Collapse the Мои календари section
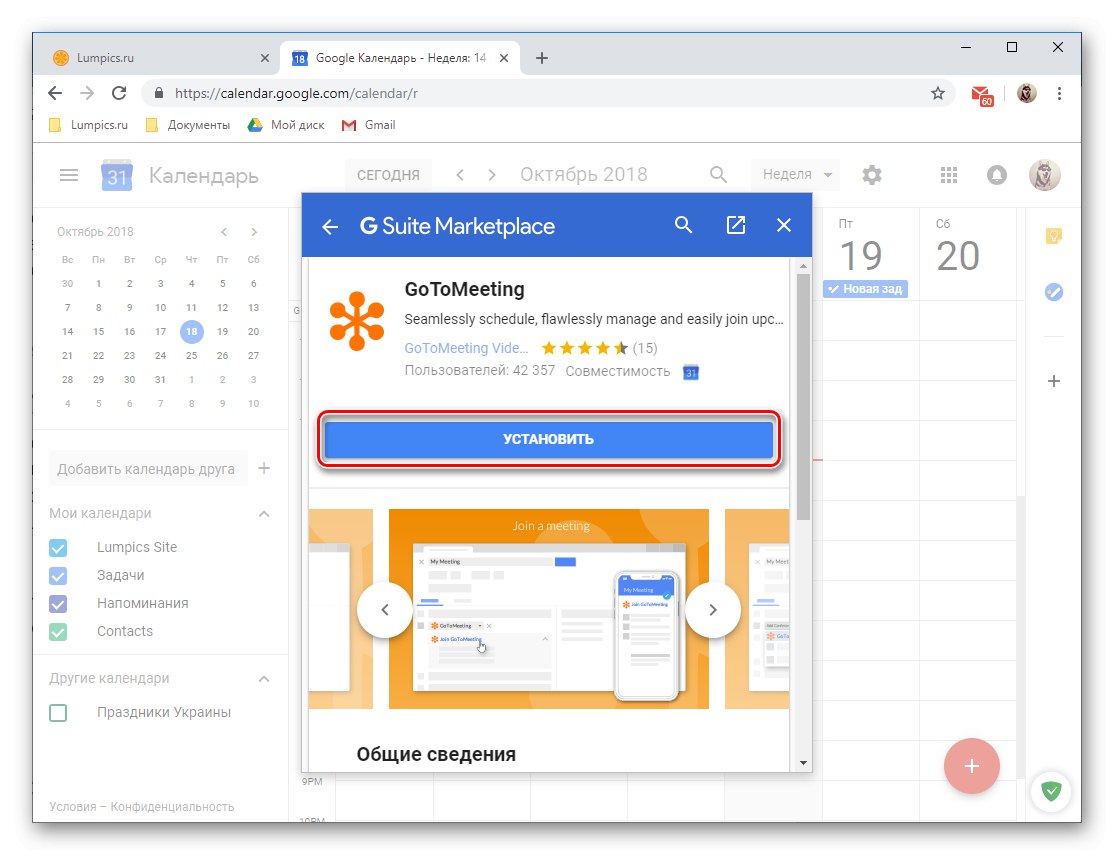This screenshot has width=1114, height=855. tap(263, 513)
